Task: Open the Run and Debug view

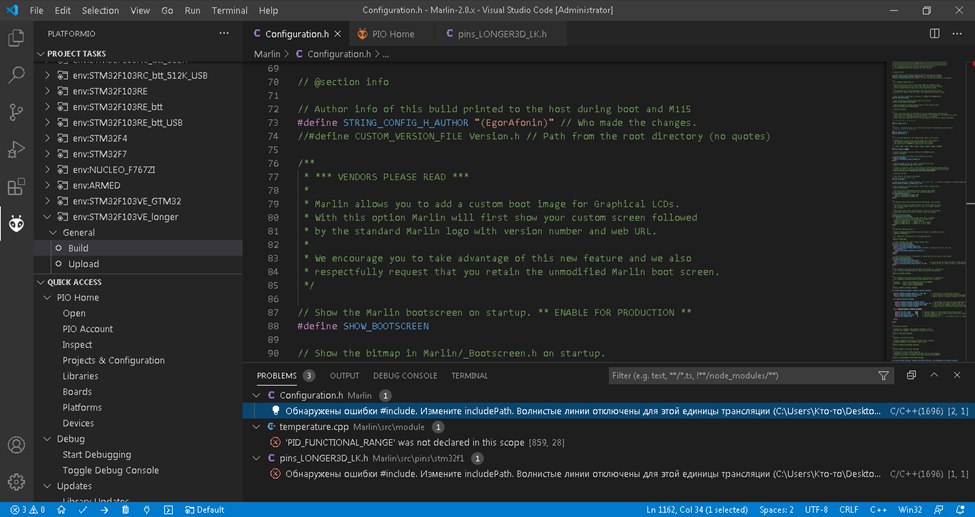Action: [x=16, y=149]
